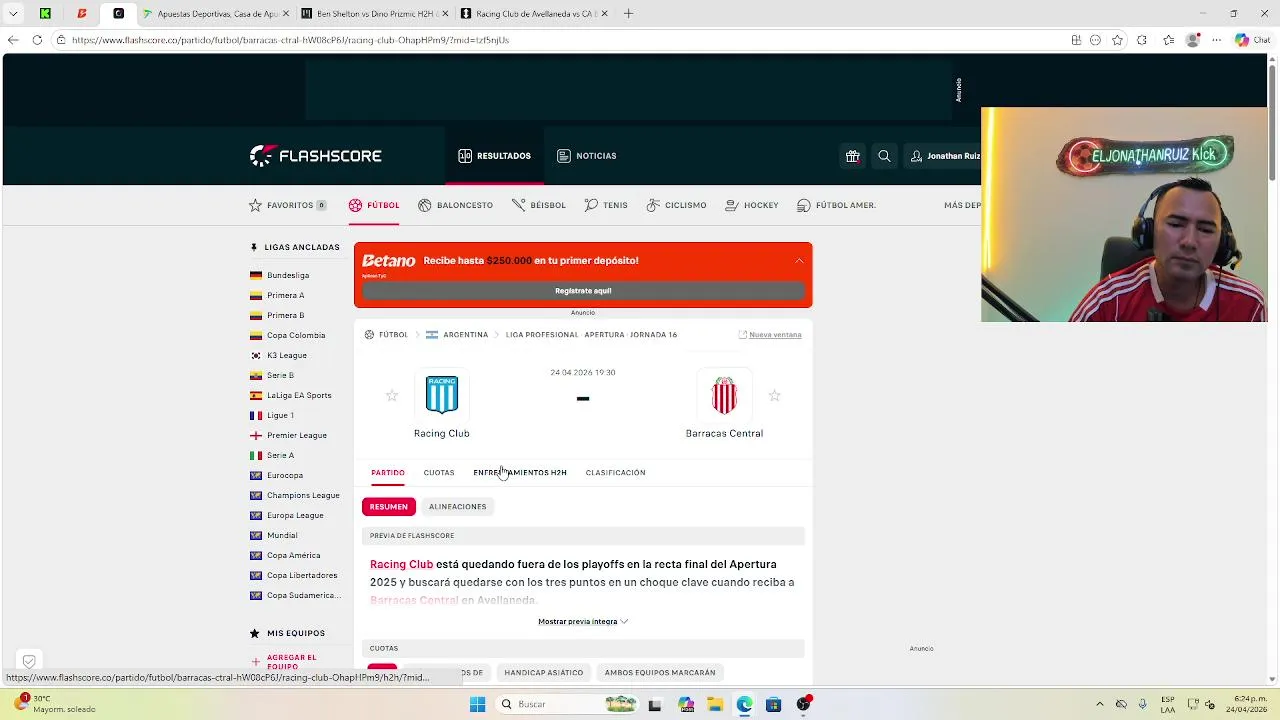
Task: Open Liga Profesional Apertura Jornada 16 link
Action: click(x=591, y=335)
